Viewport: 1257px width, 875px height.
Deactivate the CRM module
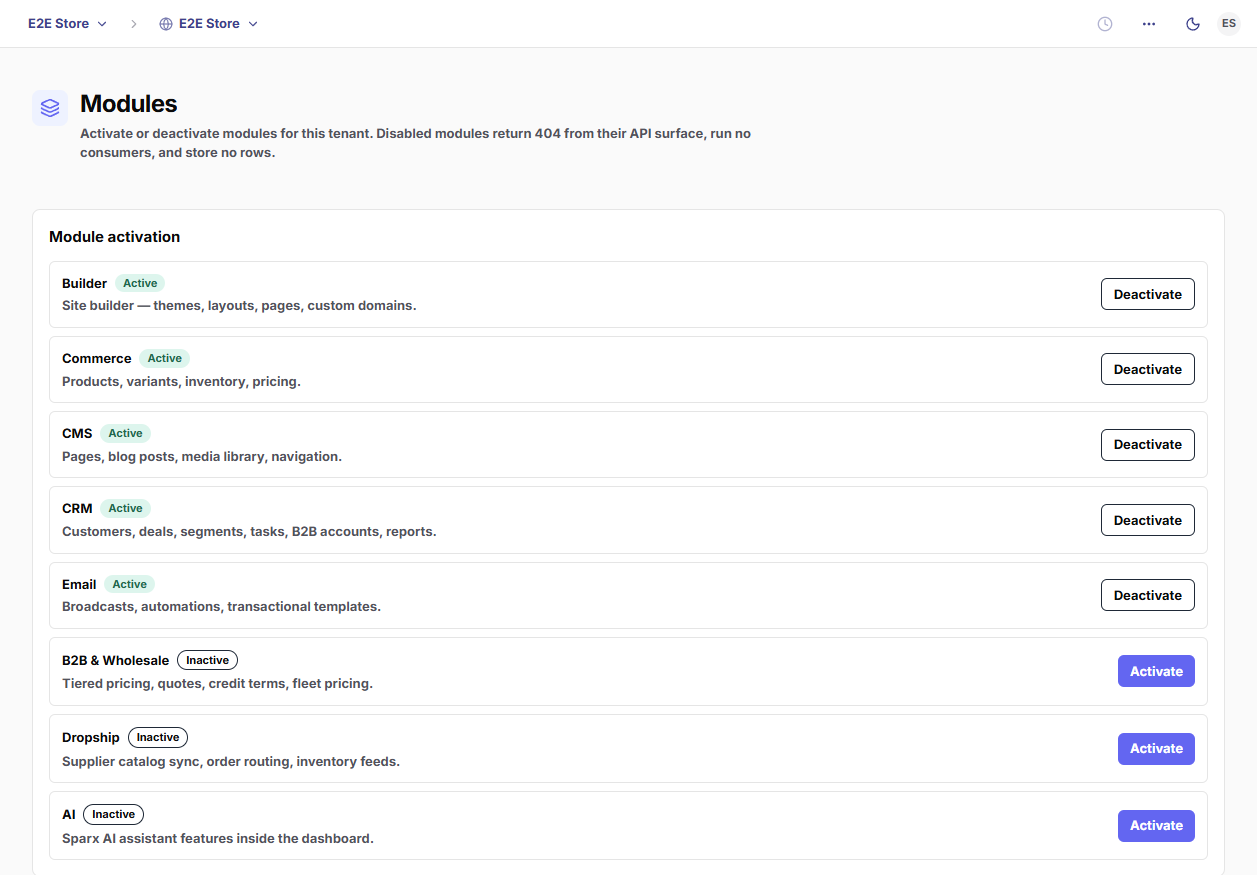tap(1148, 520)
